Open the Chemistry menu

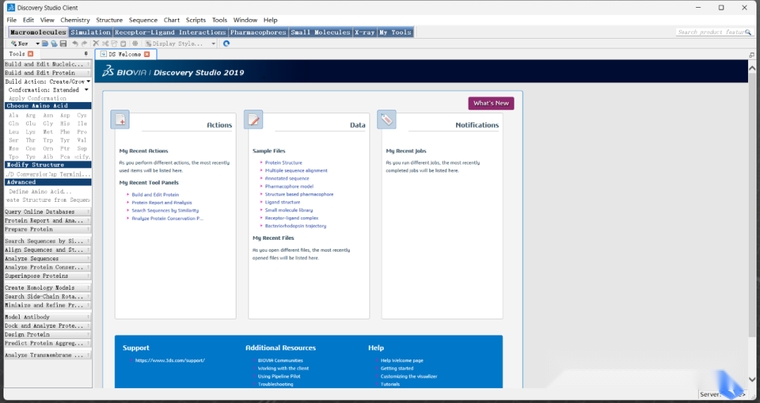pos(75,20)
